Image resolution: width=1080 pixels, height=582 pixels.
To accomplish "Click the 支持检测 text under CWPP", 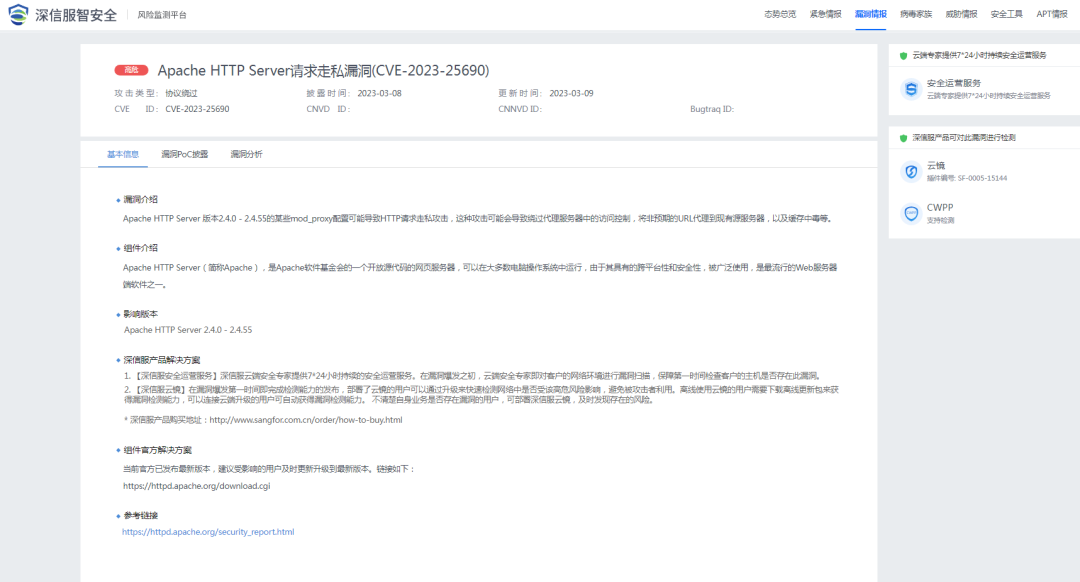I will pos(940,220).
